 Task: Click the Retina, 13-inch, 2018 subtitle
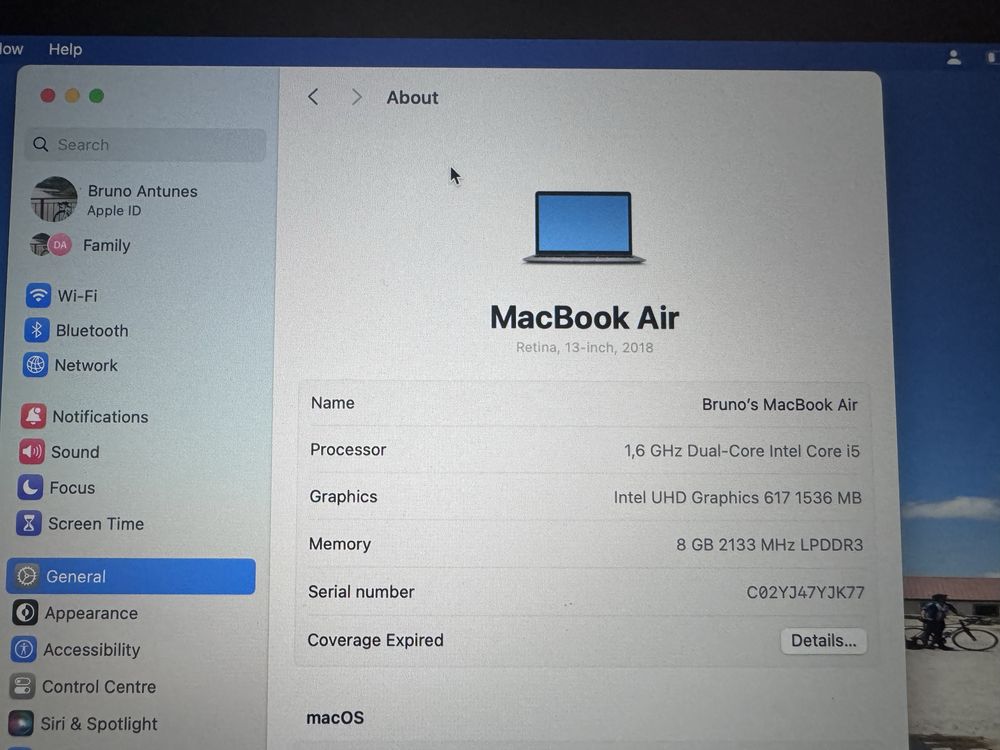point(584,348)
